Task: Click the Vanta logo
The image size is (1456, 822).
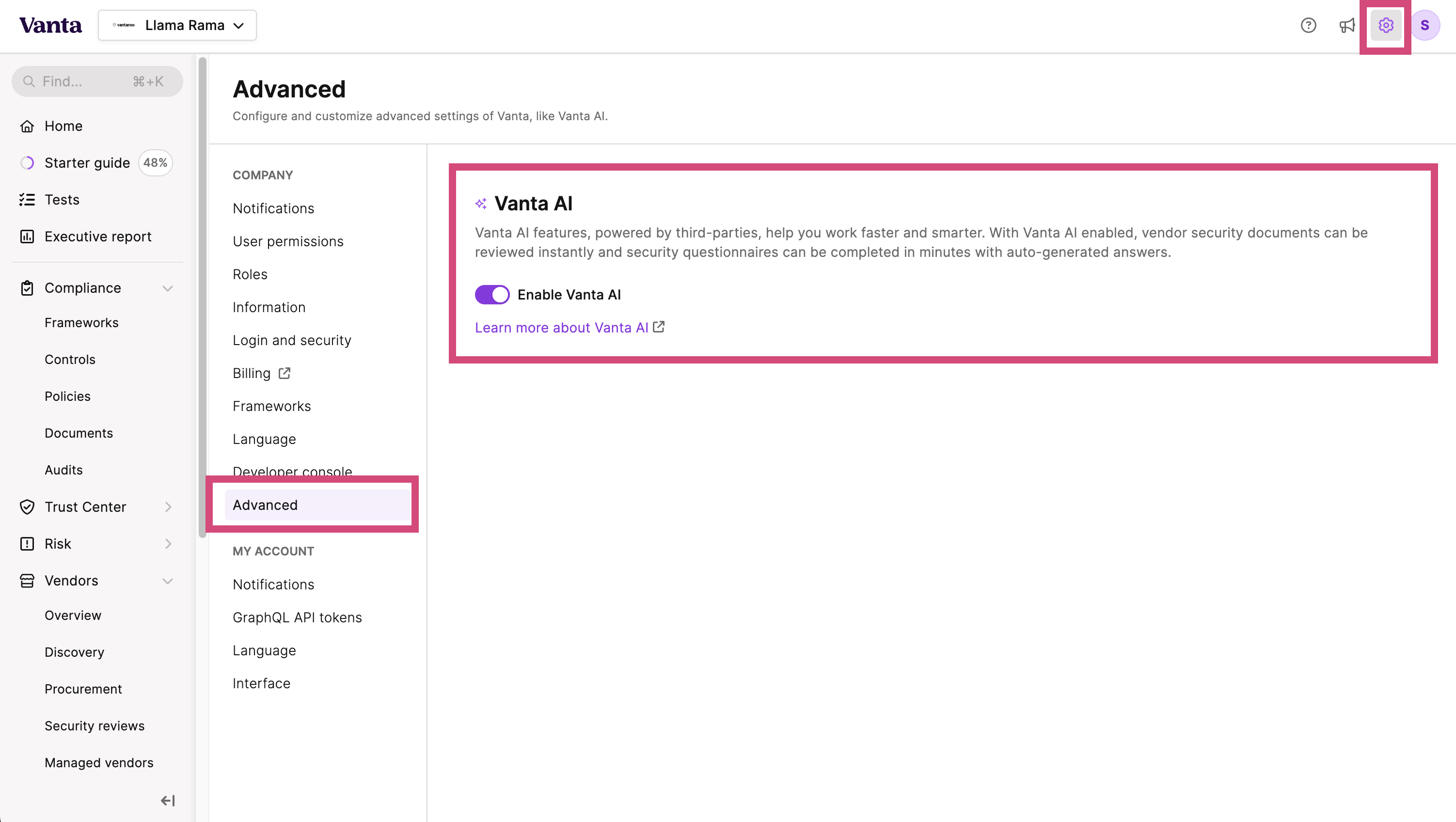Action: pyautogui.click(x=50, y=25)
